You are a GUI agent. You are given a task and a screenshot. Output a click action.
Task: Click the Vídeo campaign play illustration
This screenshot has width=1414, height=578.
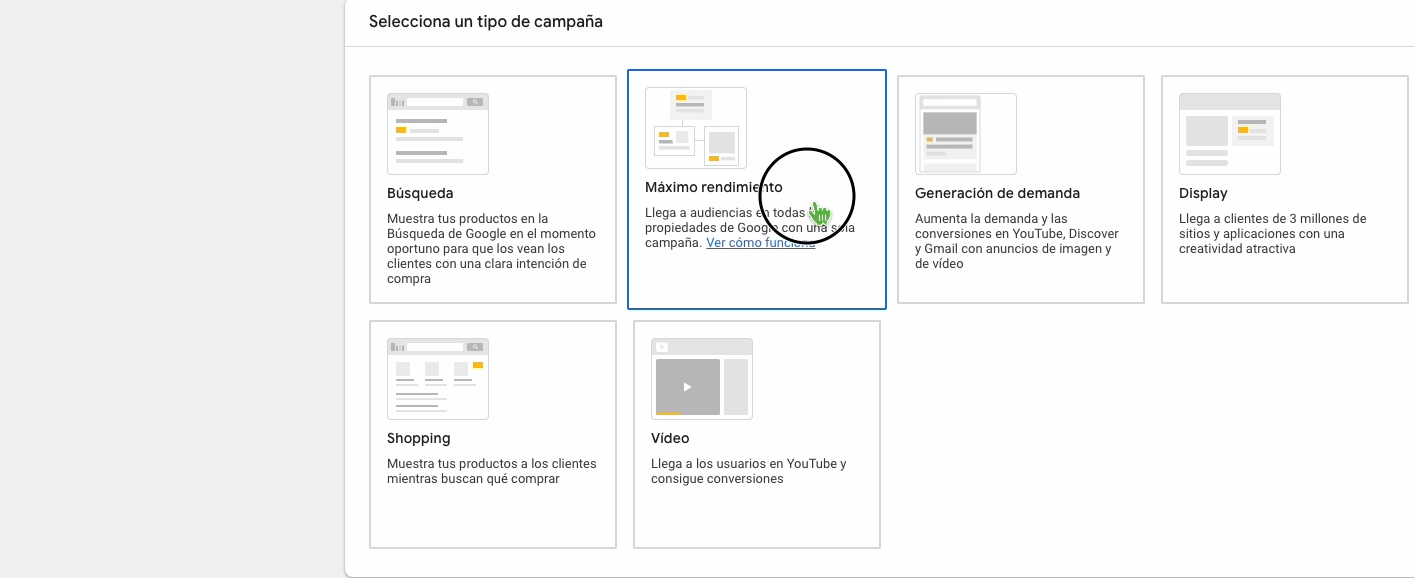pos(702,379)
